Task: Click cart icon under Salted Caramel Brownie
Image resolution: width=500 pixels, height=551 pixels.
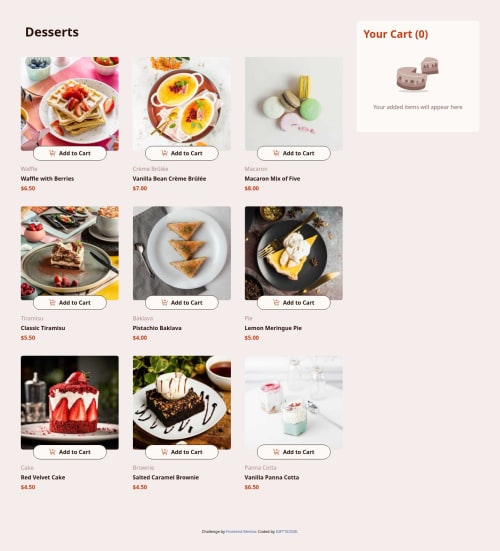Action: pyautogui.click(x=164, y=452)
